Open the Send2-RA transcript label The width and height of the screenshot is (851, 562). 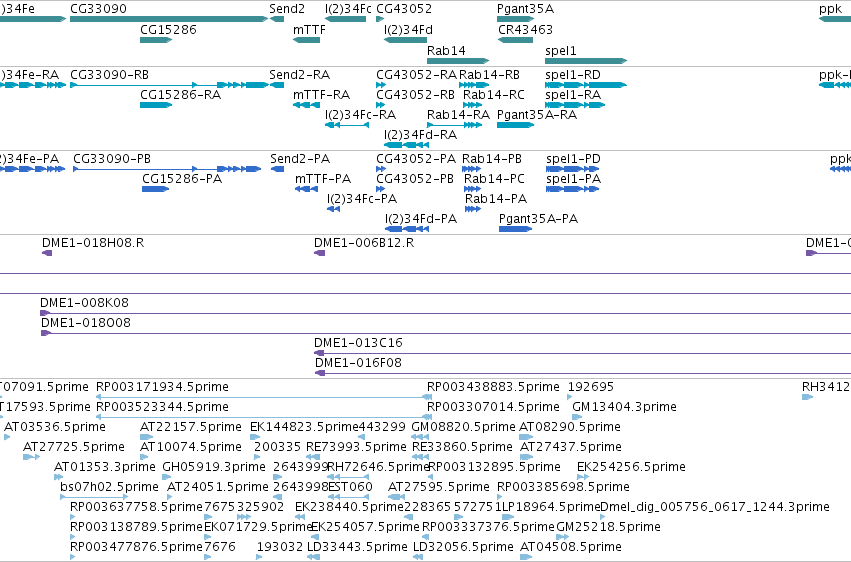click(300, 75)
